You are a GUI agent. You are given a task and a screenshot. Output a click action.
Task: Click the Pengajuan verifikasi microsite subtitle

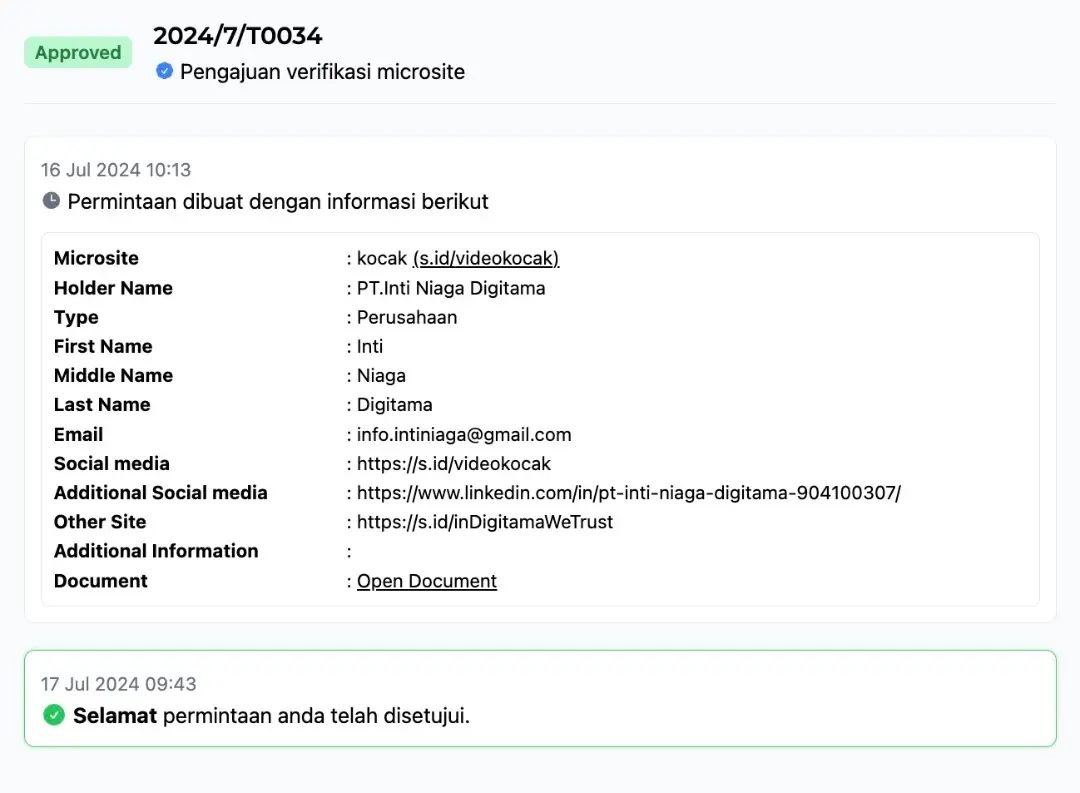pyautogui.click(x=322, y=72)
